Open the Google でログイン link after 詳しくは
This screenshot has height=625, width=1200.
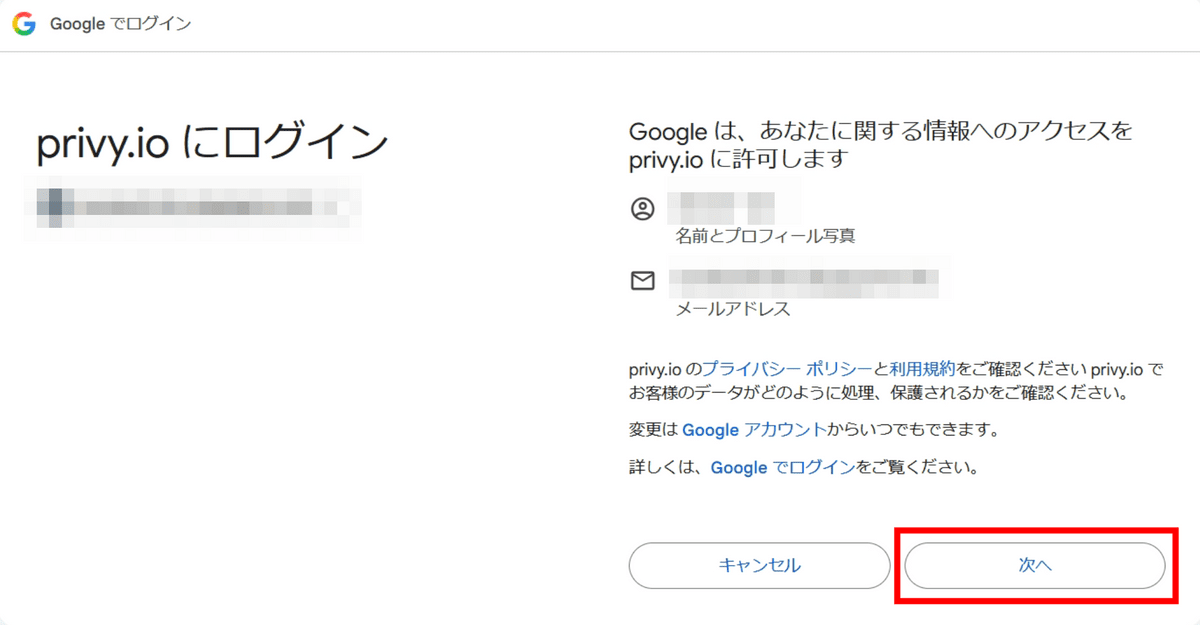[x=783, y=467]
